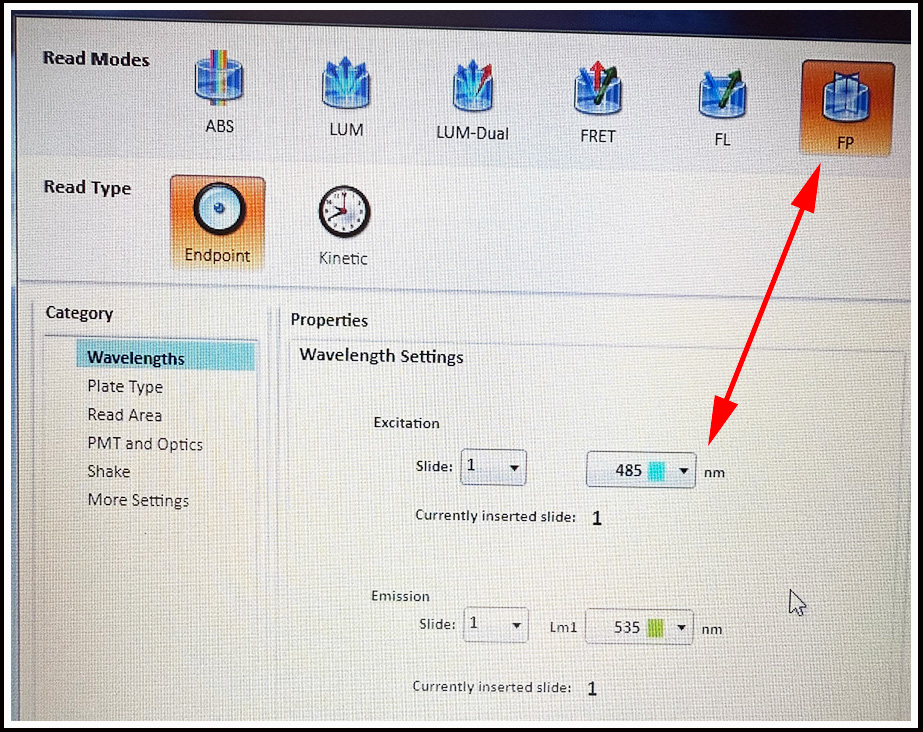
Task: Select the LUM read mode icon
Action: point(346,87)
